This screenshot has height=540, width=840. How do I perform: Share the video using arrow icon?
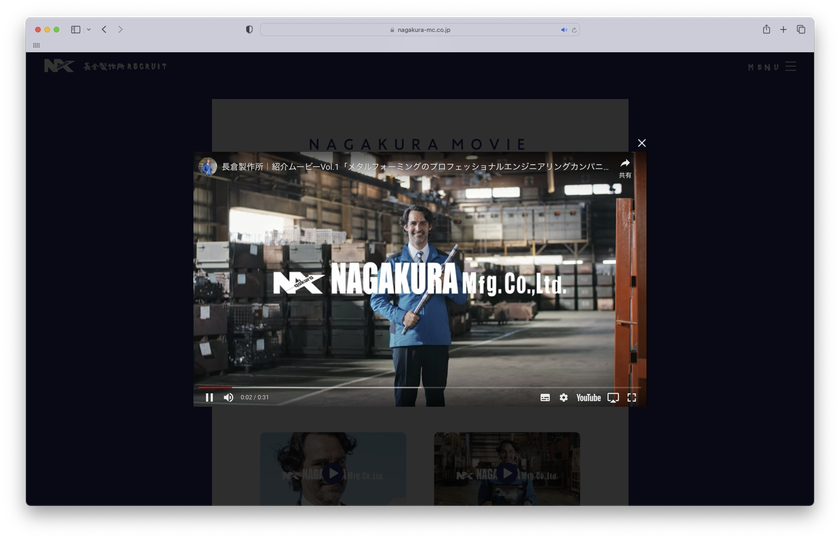click(x=625, y=163)
